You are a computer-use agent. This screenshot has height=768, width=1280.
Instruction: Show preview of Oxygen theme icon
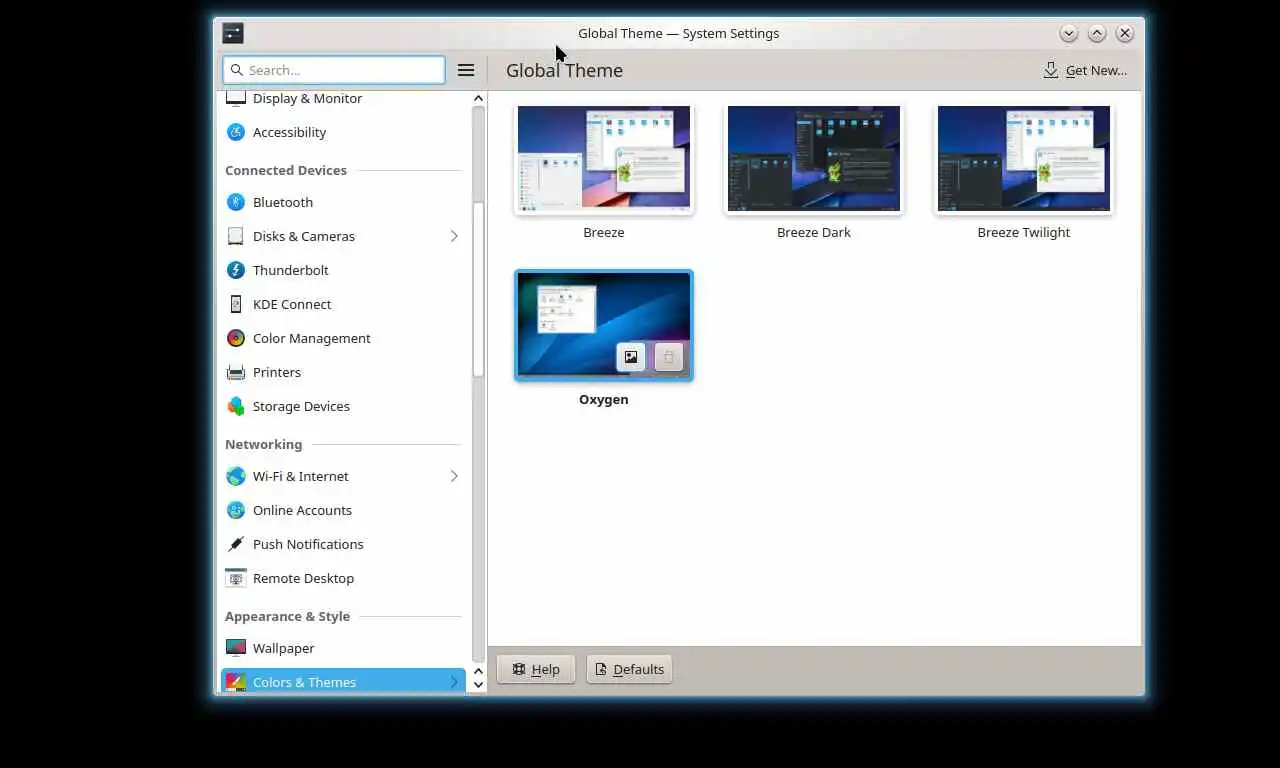(x=631, y=357)
